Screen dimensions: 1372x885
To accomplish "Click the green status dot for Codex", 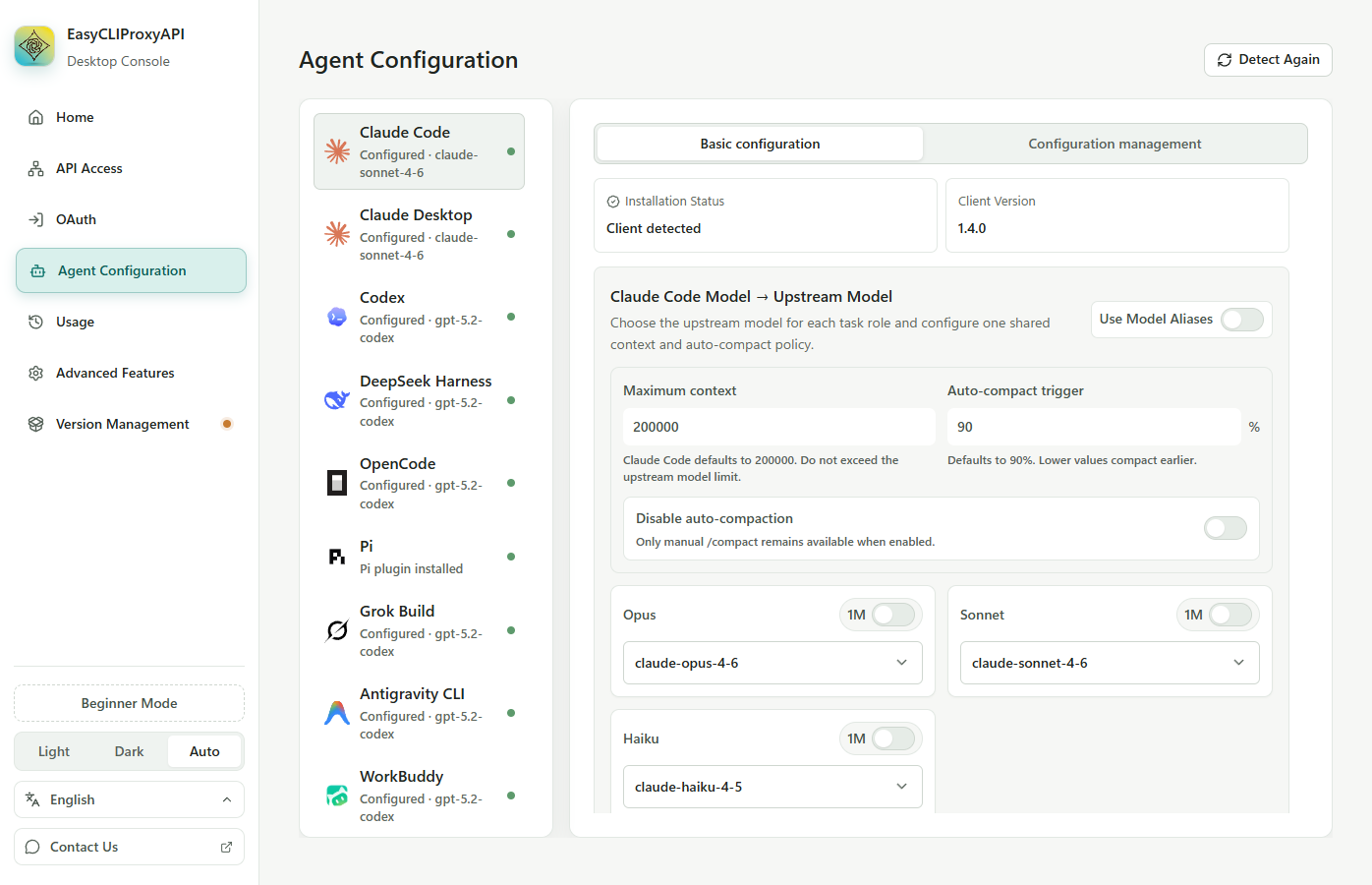I will pyautogui.click(x=511, y=317).
